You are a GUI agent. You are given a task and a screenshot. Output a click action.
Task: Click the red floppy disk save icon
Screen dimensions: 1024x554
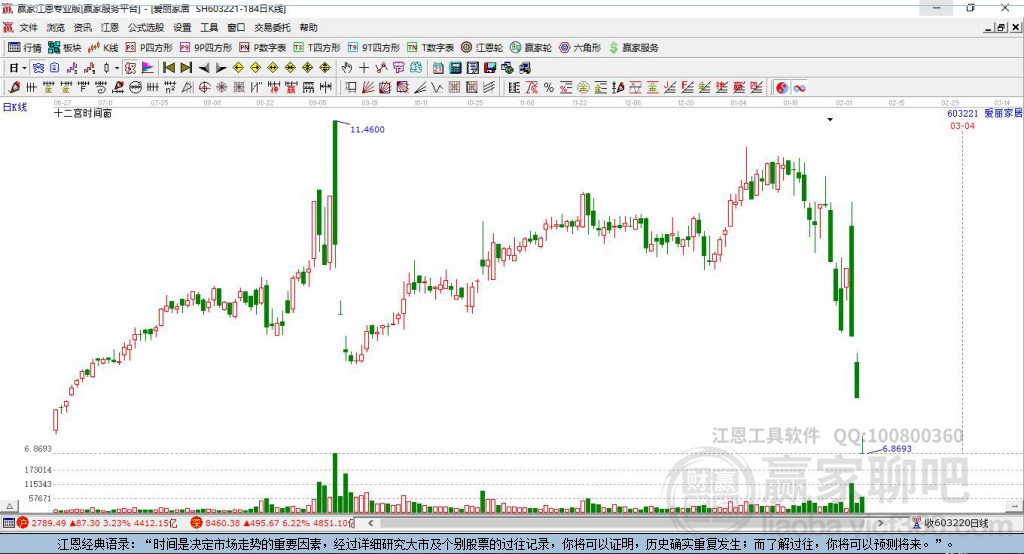point(490,68)
